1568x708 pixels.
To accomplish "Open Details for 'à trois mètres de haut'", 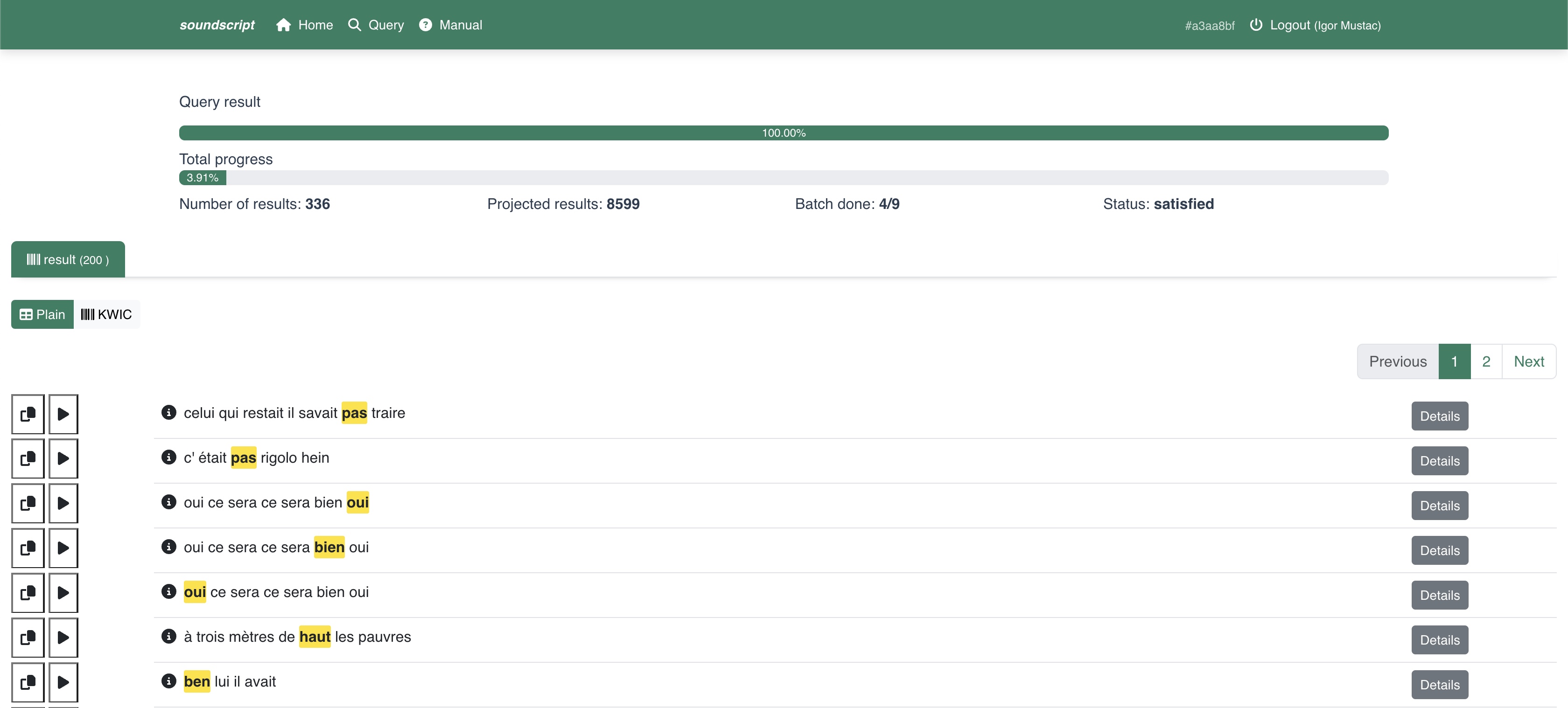I will [1440, 640].
